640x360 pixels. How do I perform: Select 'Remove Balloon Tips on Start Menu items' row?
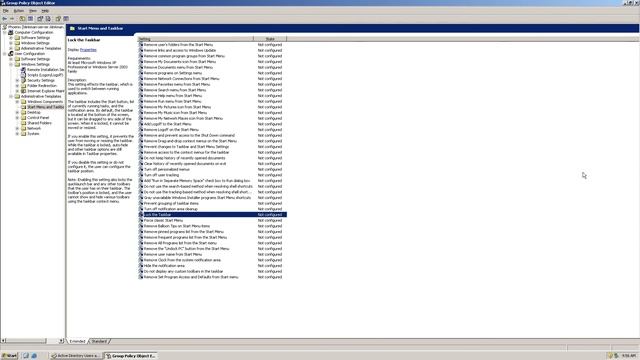212,226
